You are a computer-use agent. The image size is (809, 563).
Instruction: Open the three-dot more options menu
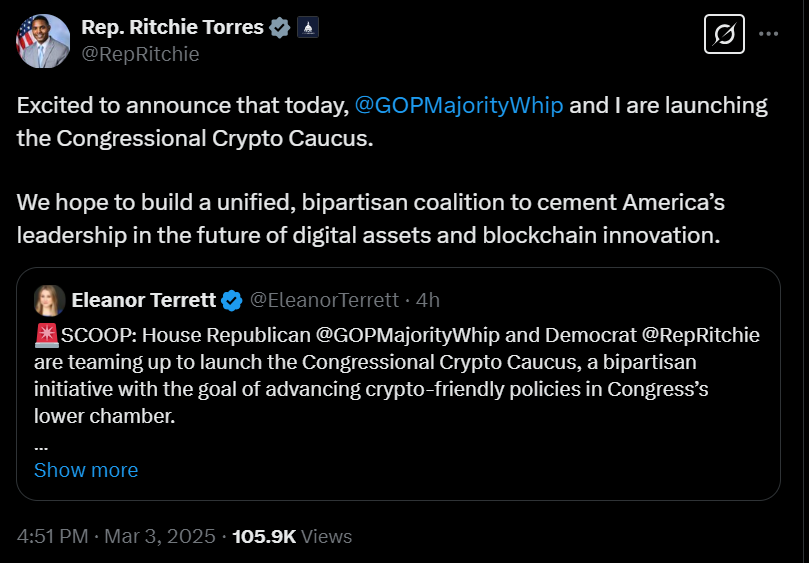click(768, 34)
